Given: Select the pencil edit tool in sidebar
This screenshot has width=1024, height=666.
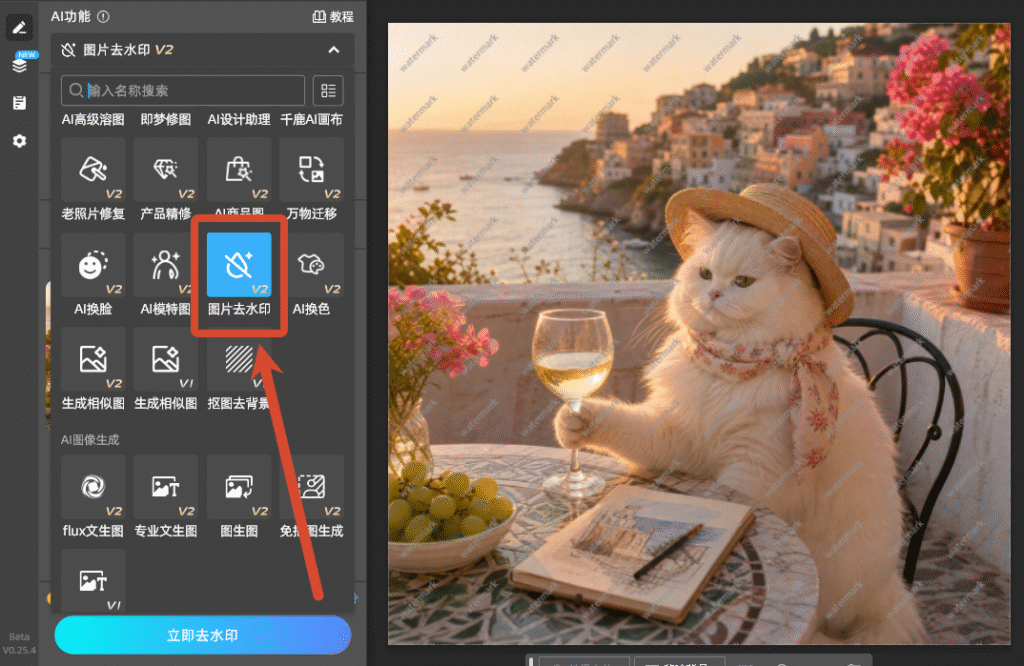Looking at the screenshot, I should [19, 27].
